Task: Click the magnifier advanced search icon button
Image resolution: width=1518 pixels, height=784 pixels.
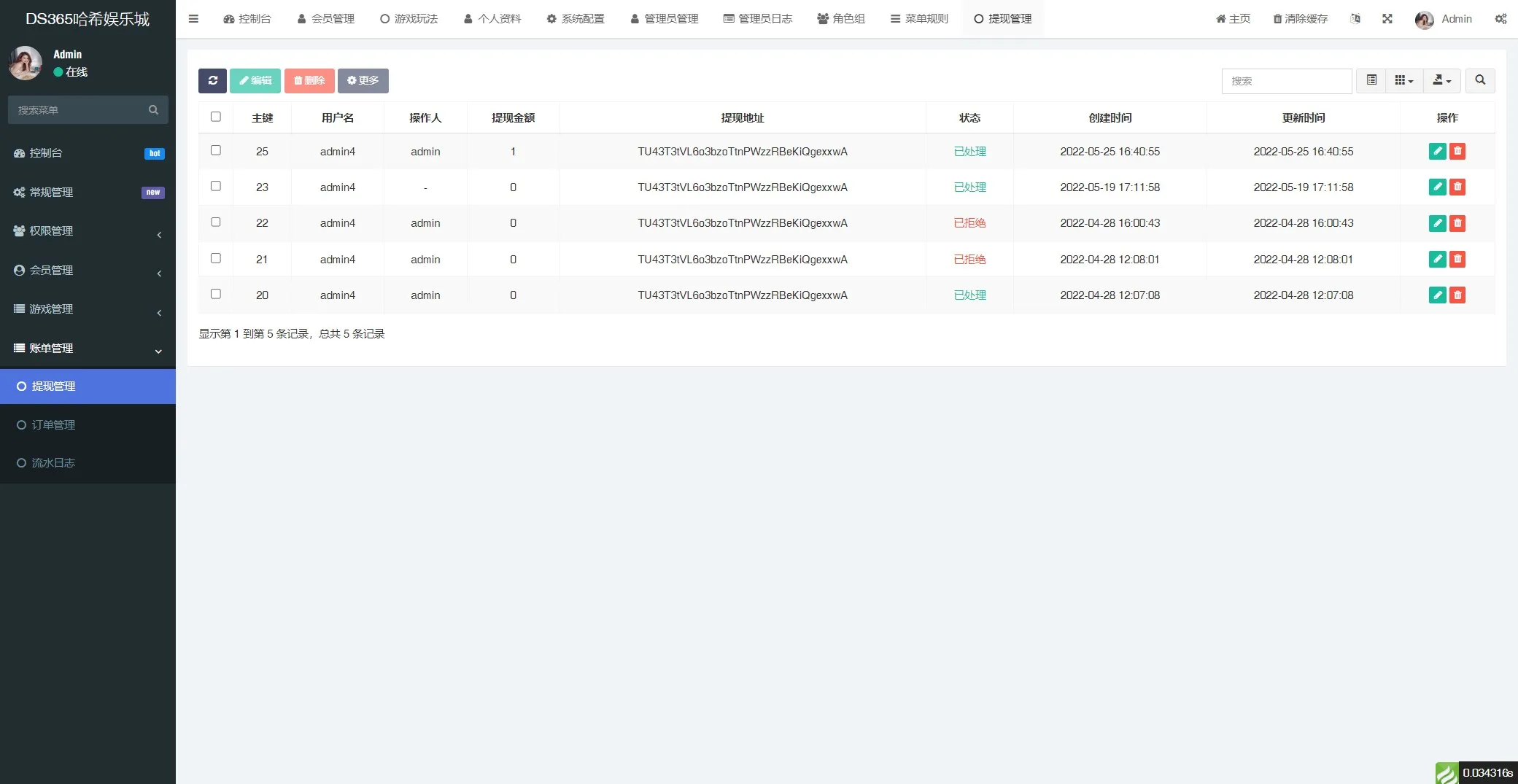Action: [1480, 80]
